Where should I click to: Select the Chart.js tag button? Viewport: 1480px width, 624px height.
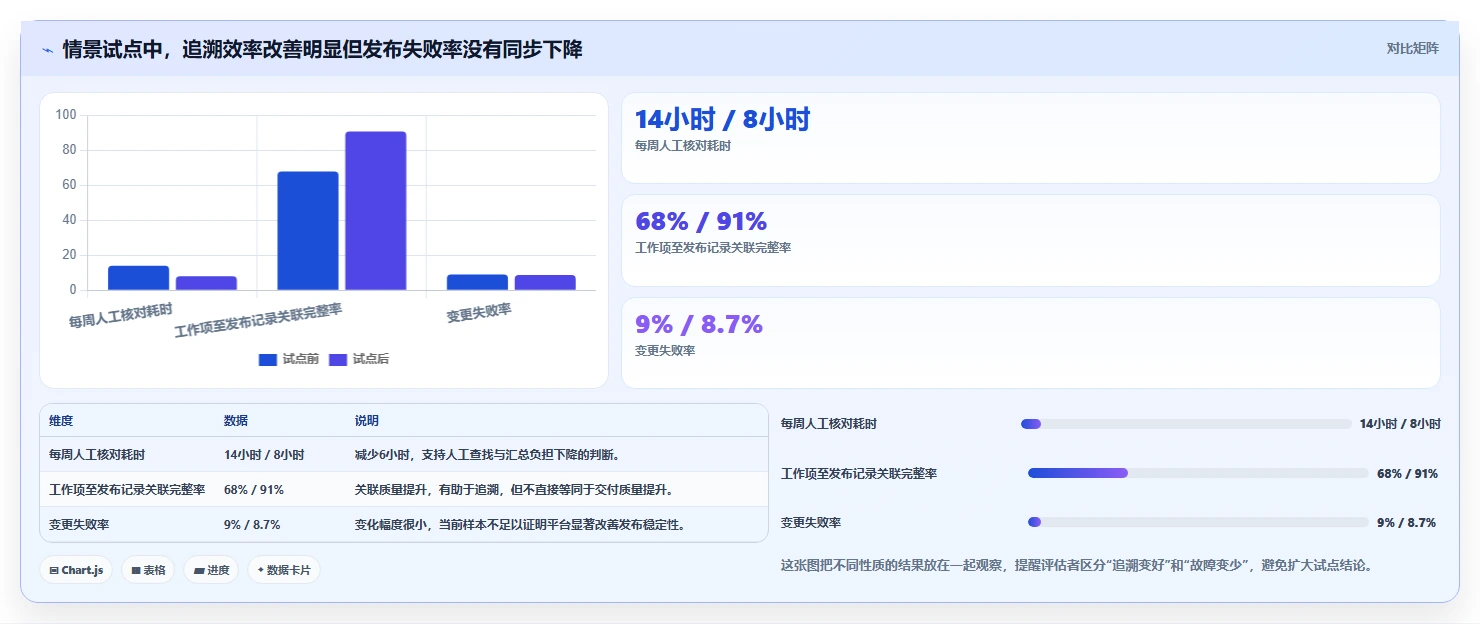pyautogui.click(x=76, y=570)
